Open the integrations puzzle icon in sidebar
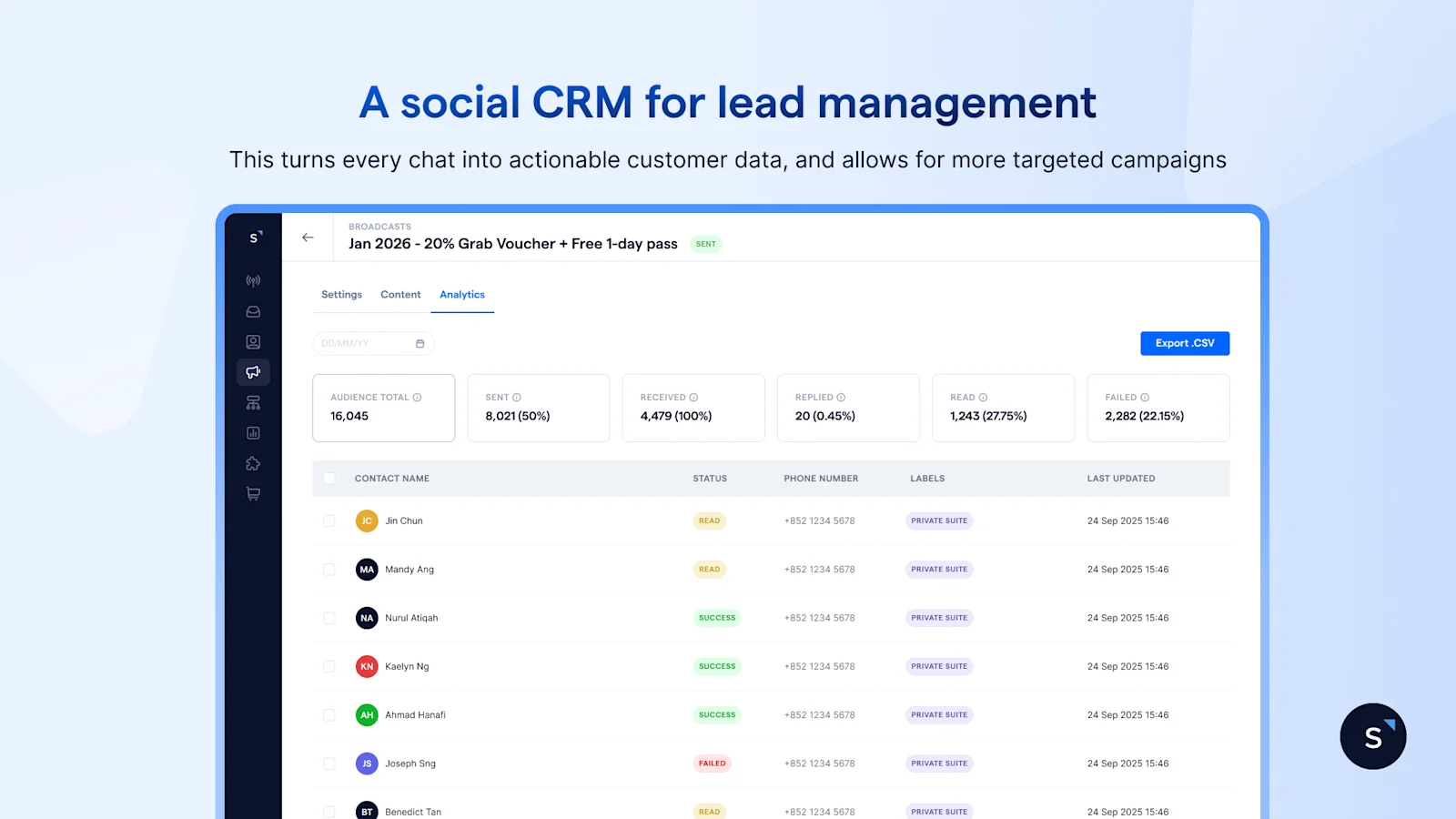 253,463
